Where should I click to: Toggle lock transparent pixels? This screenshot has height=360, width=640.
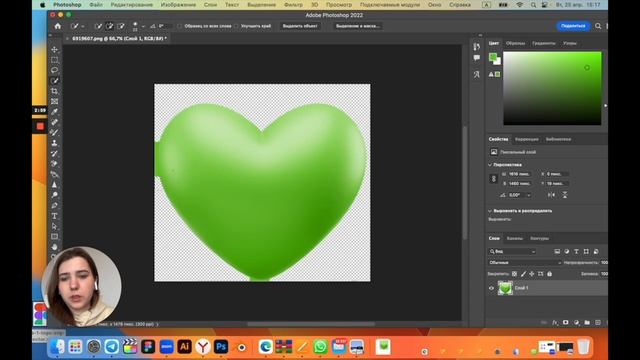pyautogui.click(x=514, y=274)
